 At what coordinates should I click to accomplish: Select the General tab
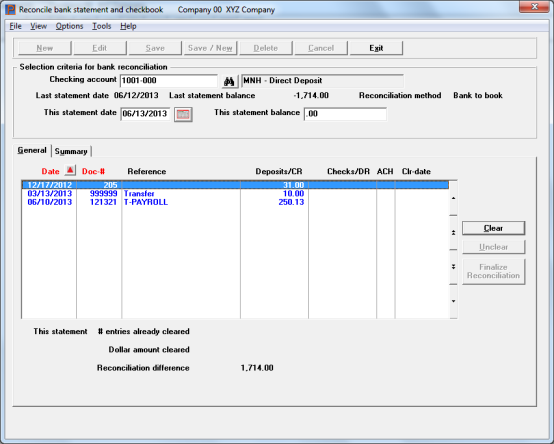[x=32, y=150]
